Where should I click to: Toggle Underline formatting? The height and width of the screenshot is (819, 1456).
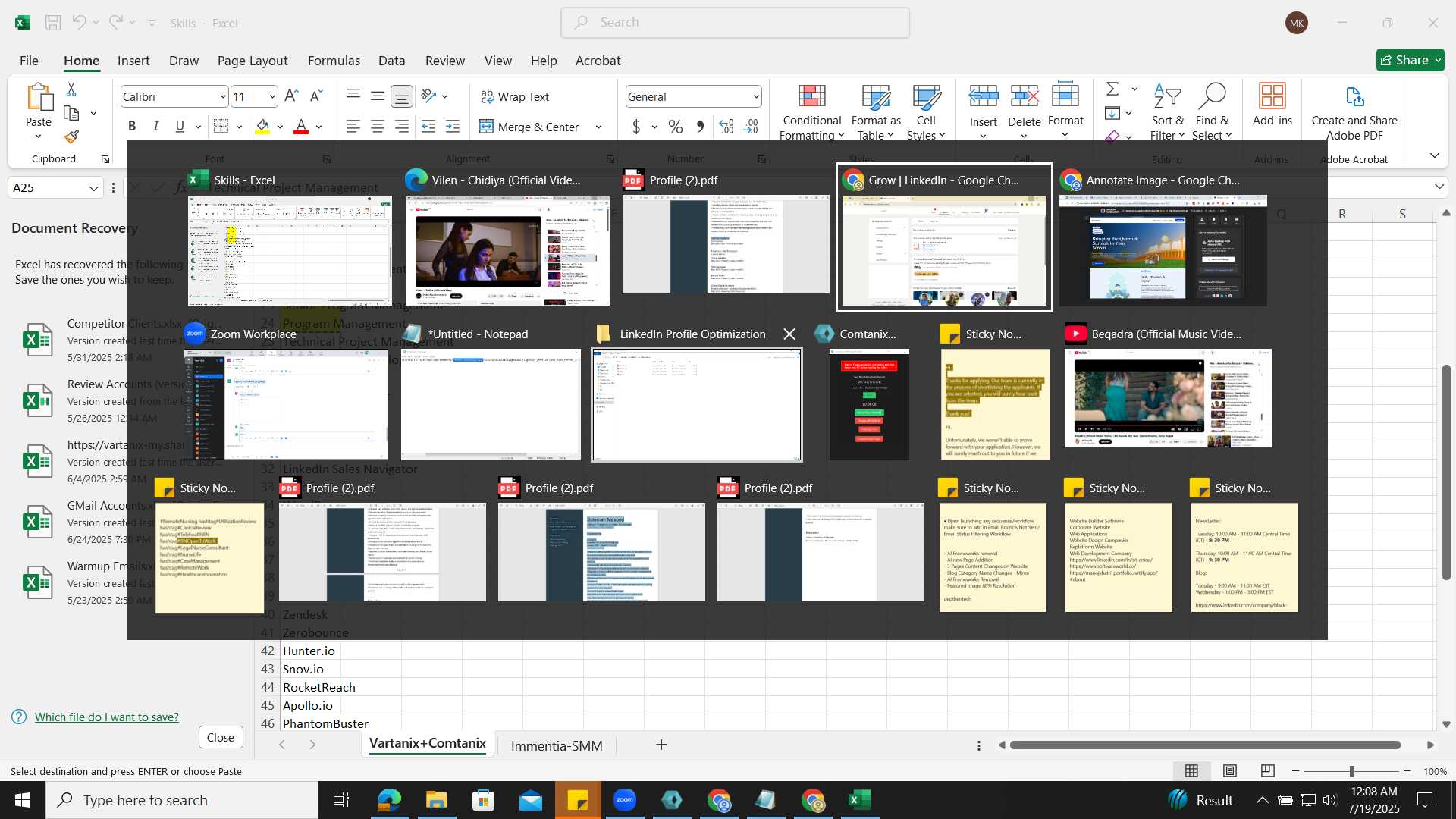(x=180, y=127)
